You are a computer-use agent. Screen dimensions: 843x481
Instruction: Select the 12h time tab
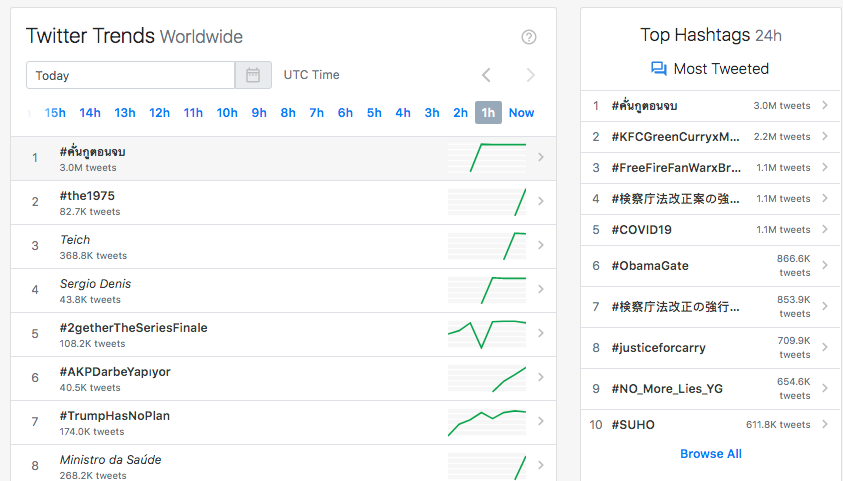159,113
